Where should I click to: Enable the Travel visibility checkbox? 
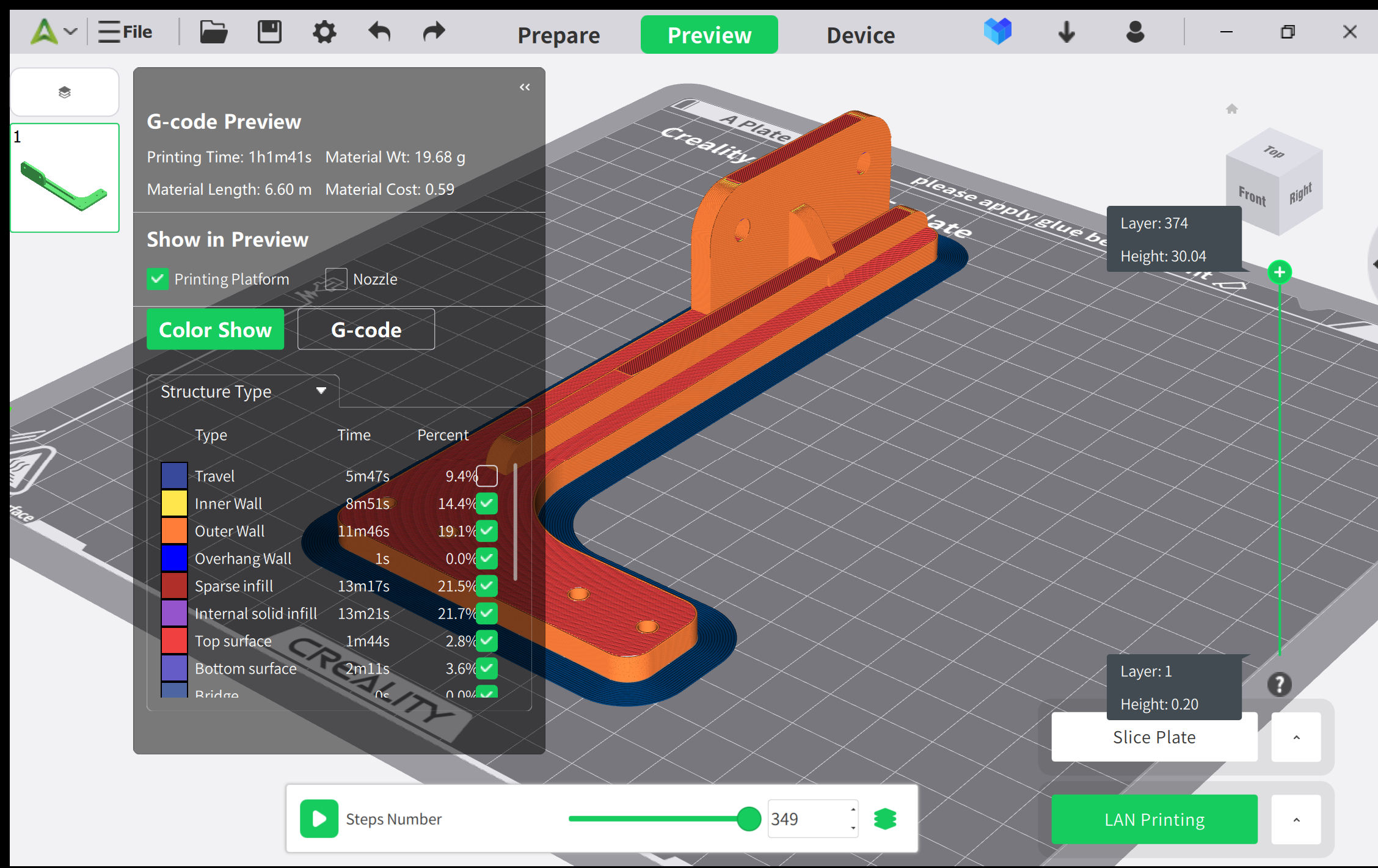tap(487, 476)
